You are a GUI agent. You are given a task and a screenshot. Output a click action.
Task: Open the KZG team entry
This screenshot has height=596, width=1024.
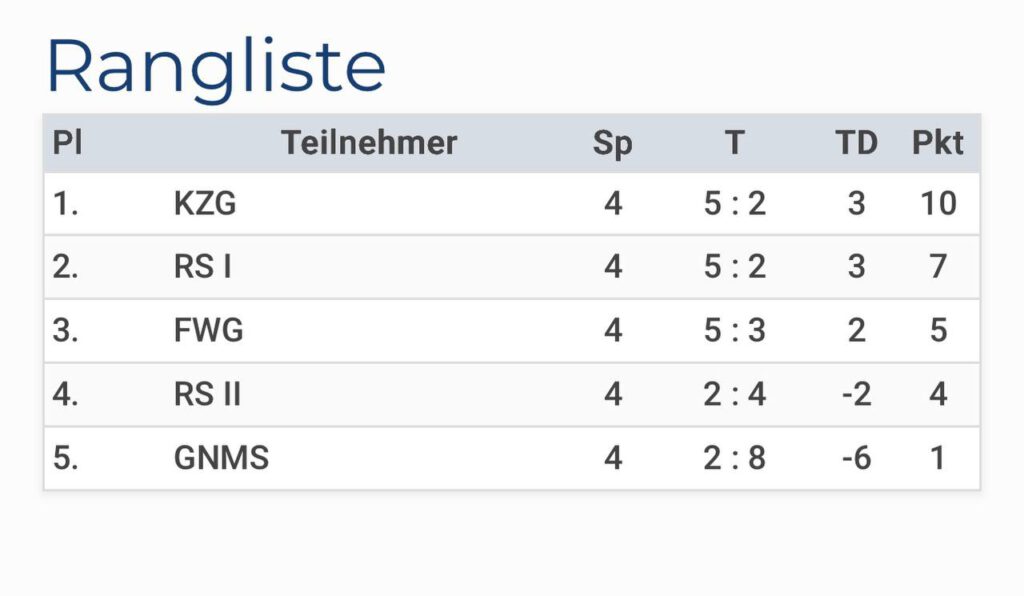205,204
